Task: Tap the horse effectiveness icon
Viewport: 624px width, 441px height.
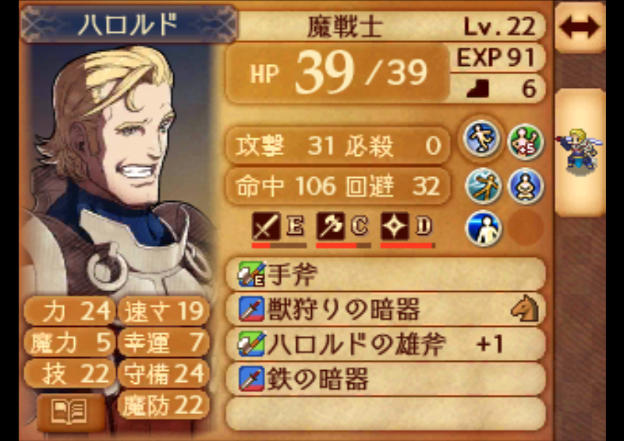Action: tap(525, 308)
